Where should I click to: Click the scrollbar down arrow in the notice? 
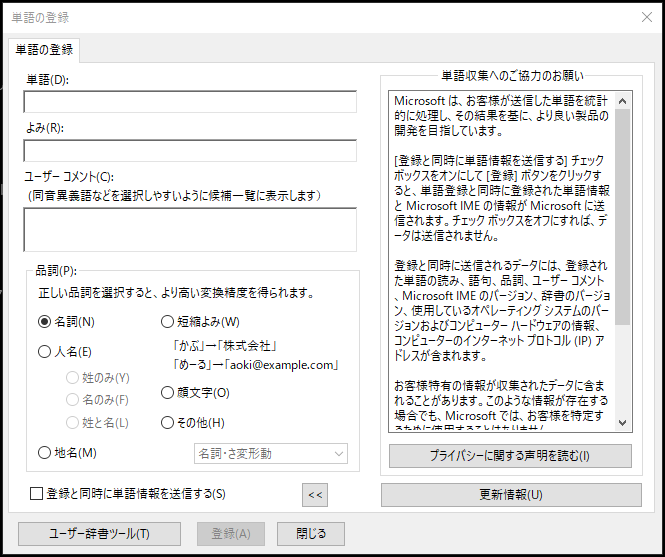point(623,423)
